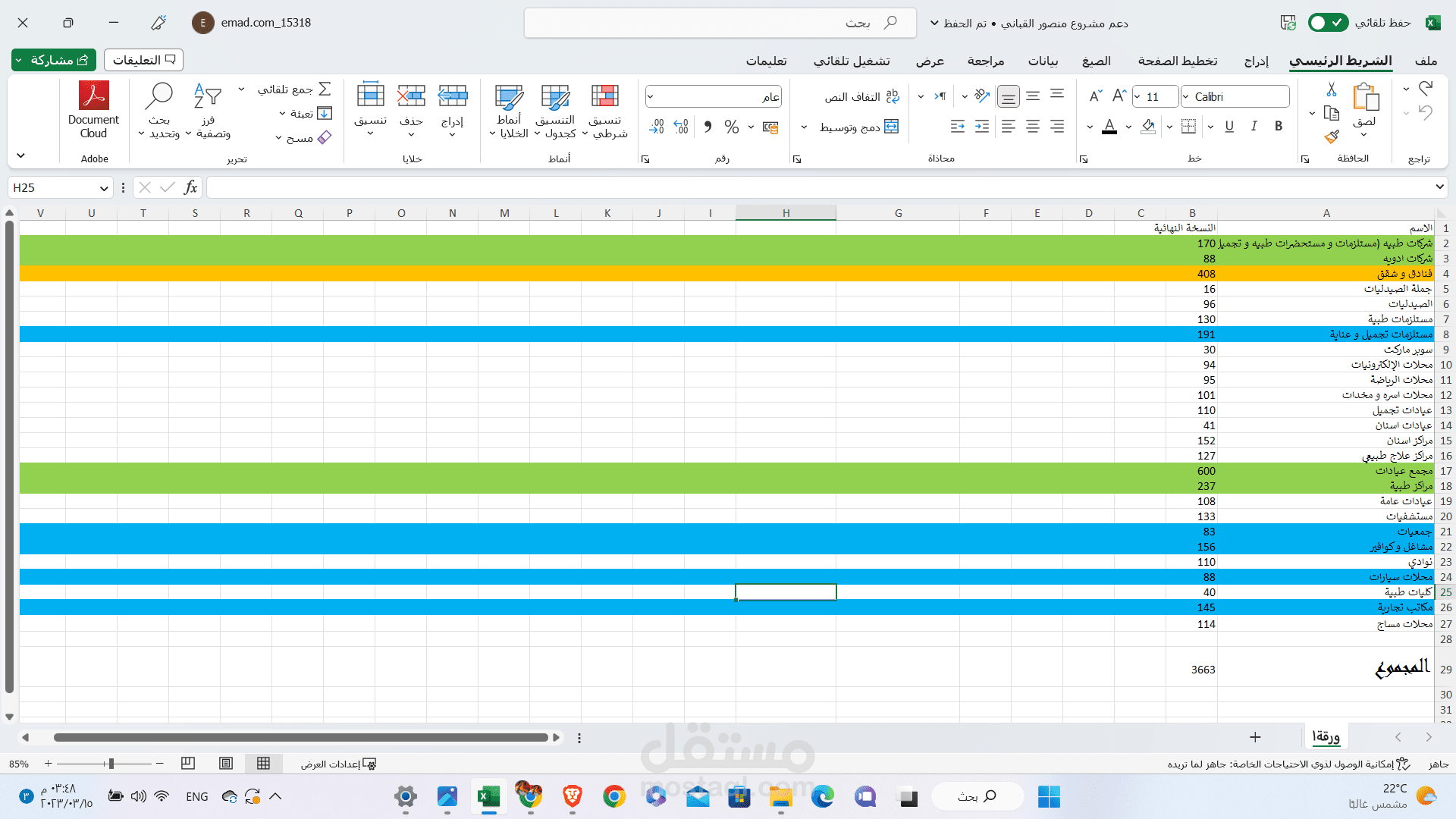1456x819 pixels.
Task: Toggle the AutoSave switch
Action: tap(1328, 23)
